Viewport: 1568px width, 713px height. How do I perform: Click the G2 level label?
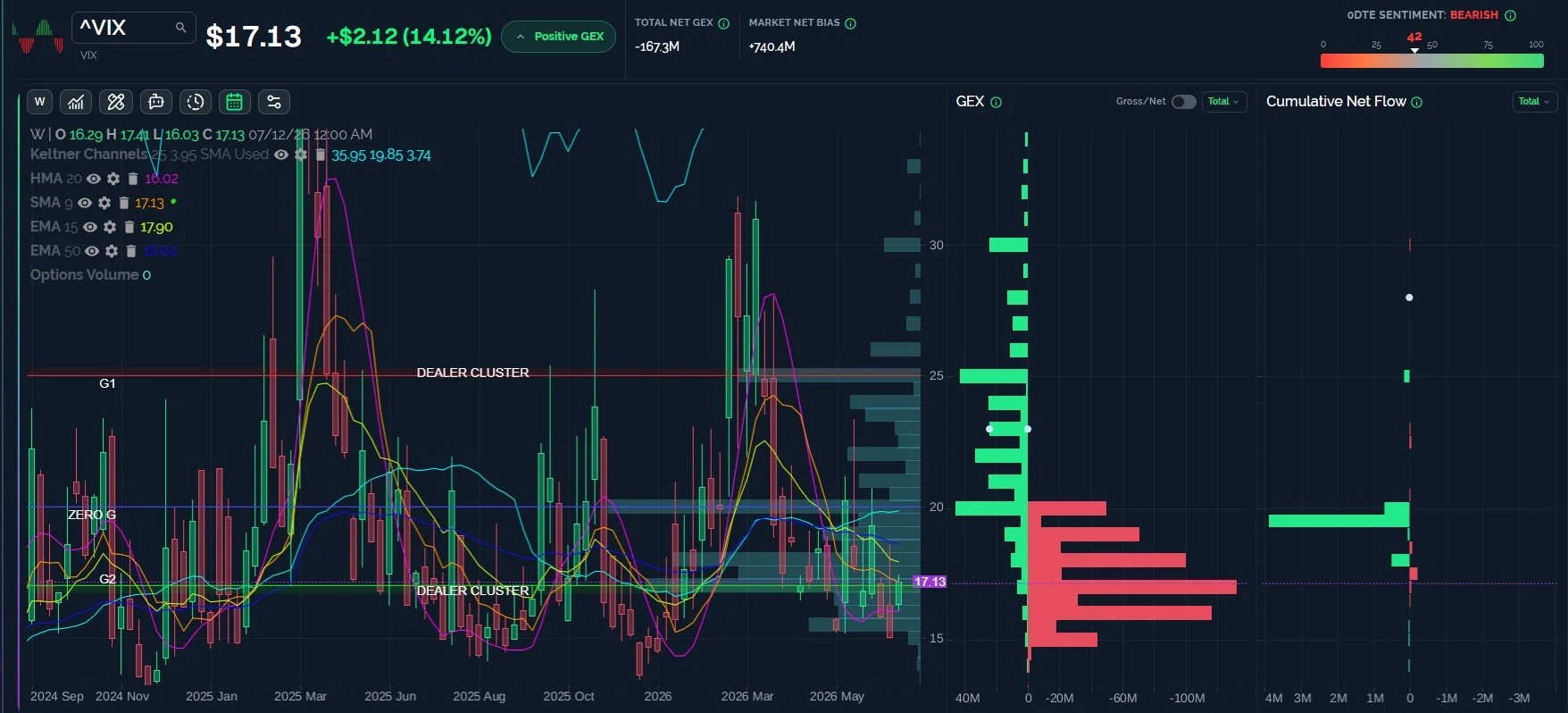(107, 579)
